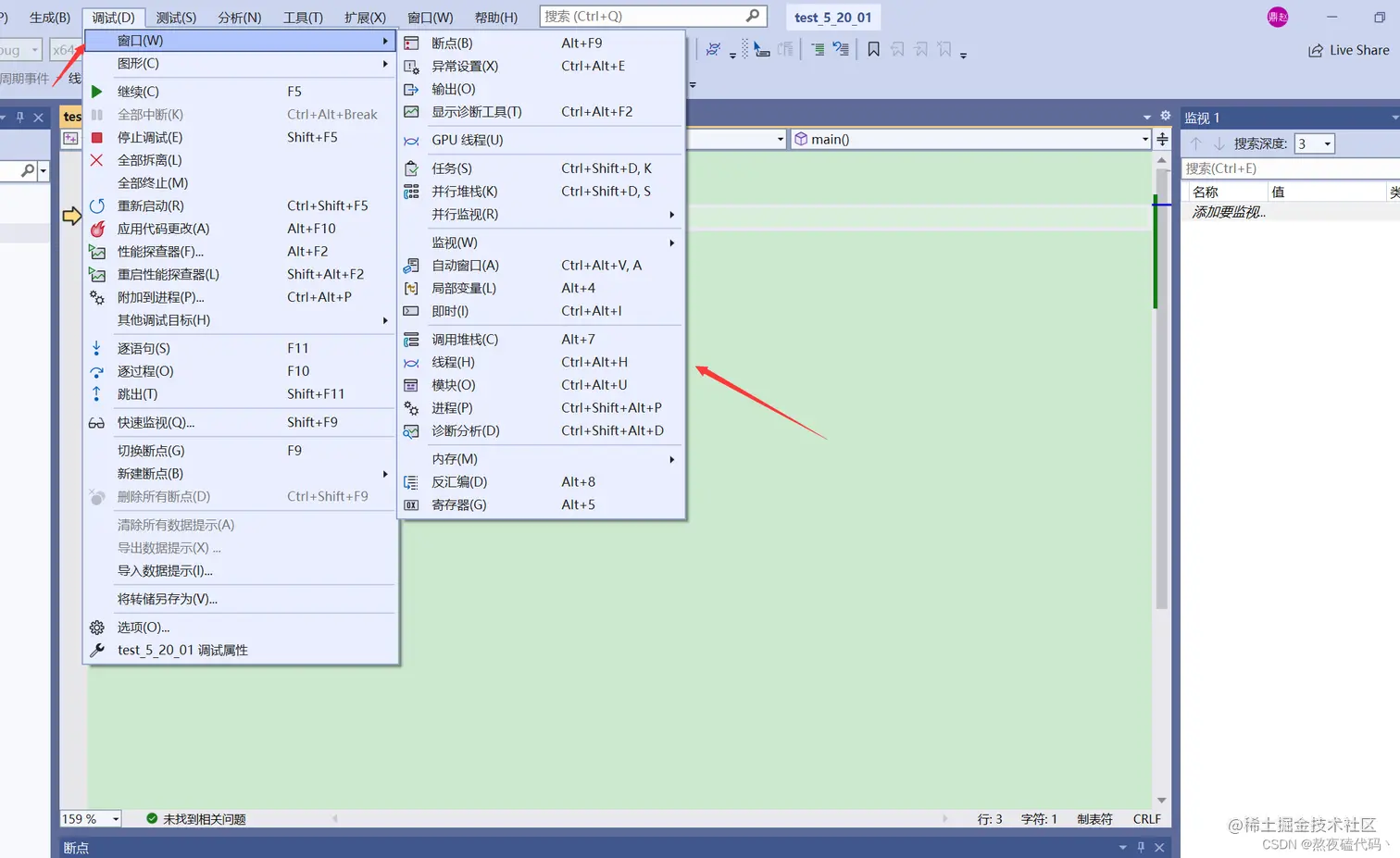The image size is (1400, 858).
Task: Open Performance Profiler (性能探查器) item
Action: click(241, 252)
